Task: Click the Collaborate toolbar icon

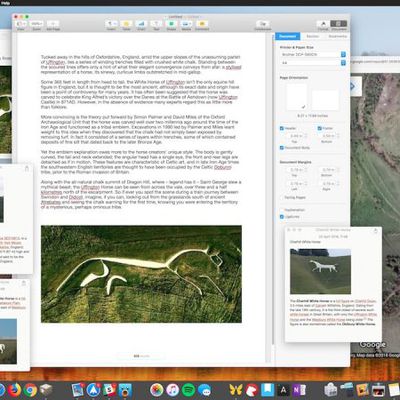Action: point(263,24)
